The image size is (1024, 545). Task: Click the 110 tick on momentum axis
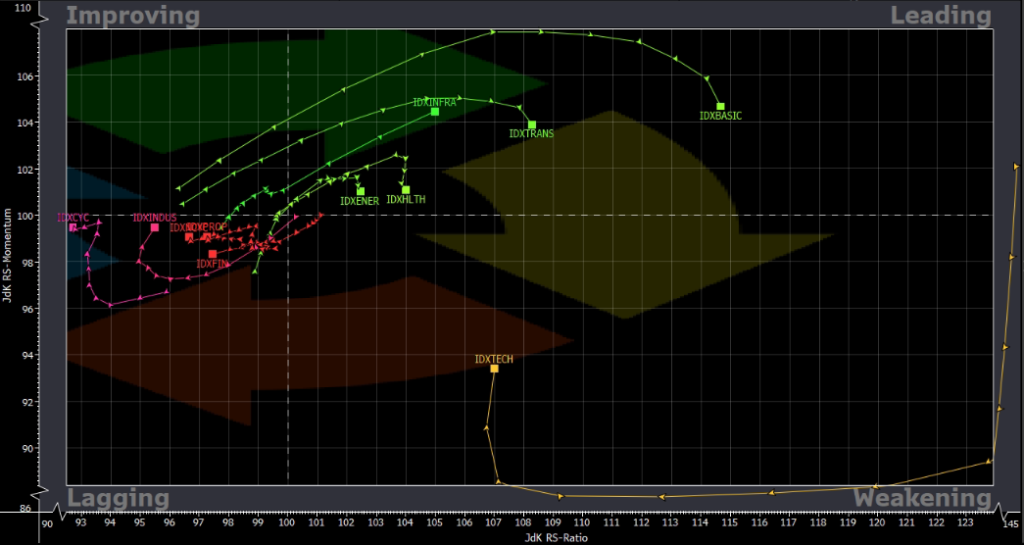23,8
